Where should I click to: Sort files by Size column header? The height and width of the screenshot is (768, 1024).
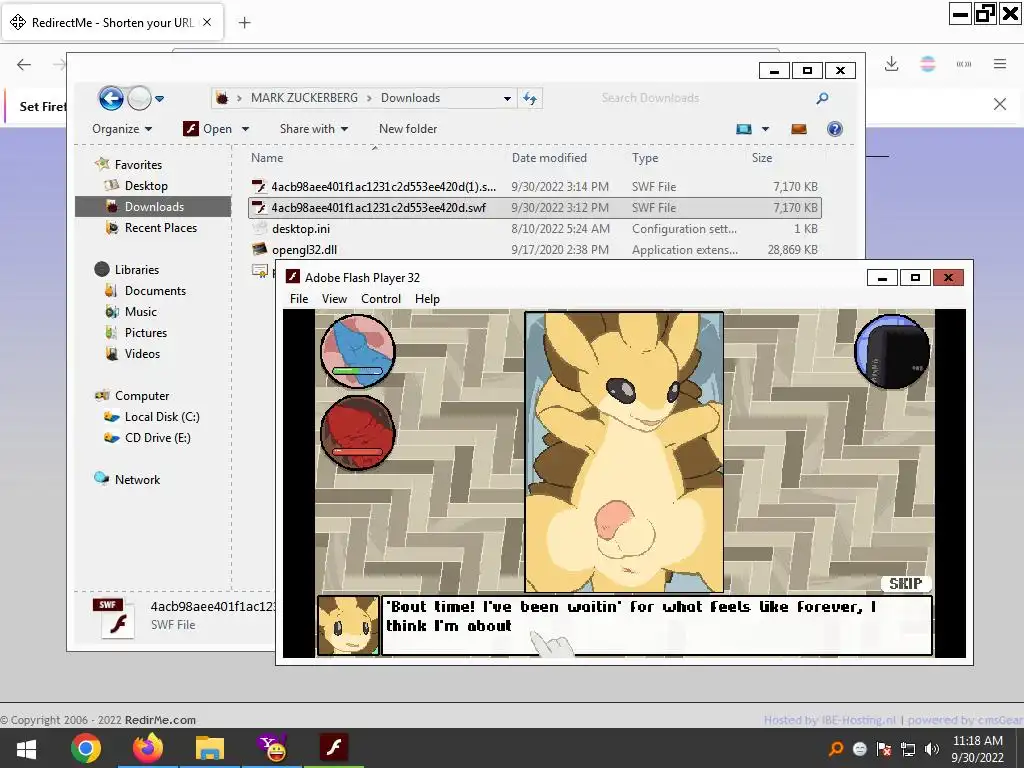[761, 157]
